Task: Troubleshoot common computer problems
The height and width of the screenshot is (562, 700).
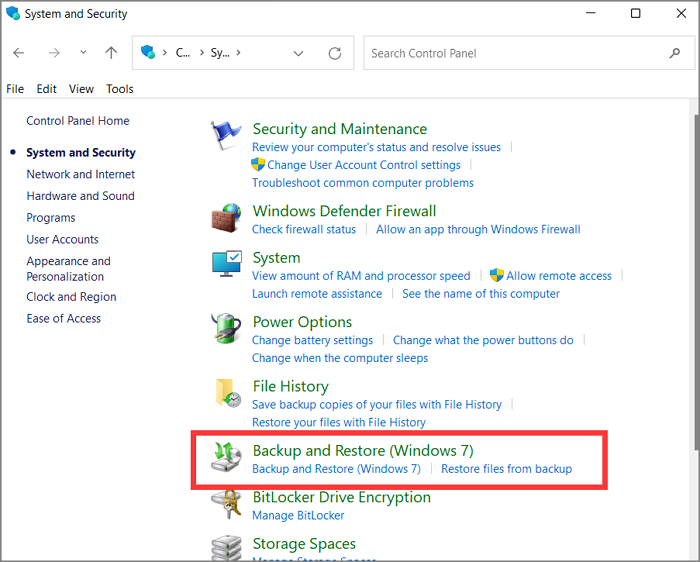Action: pyautogui.click(x=362, y=183)
